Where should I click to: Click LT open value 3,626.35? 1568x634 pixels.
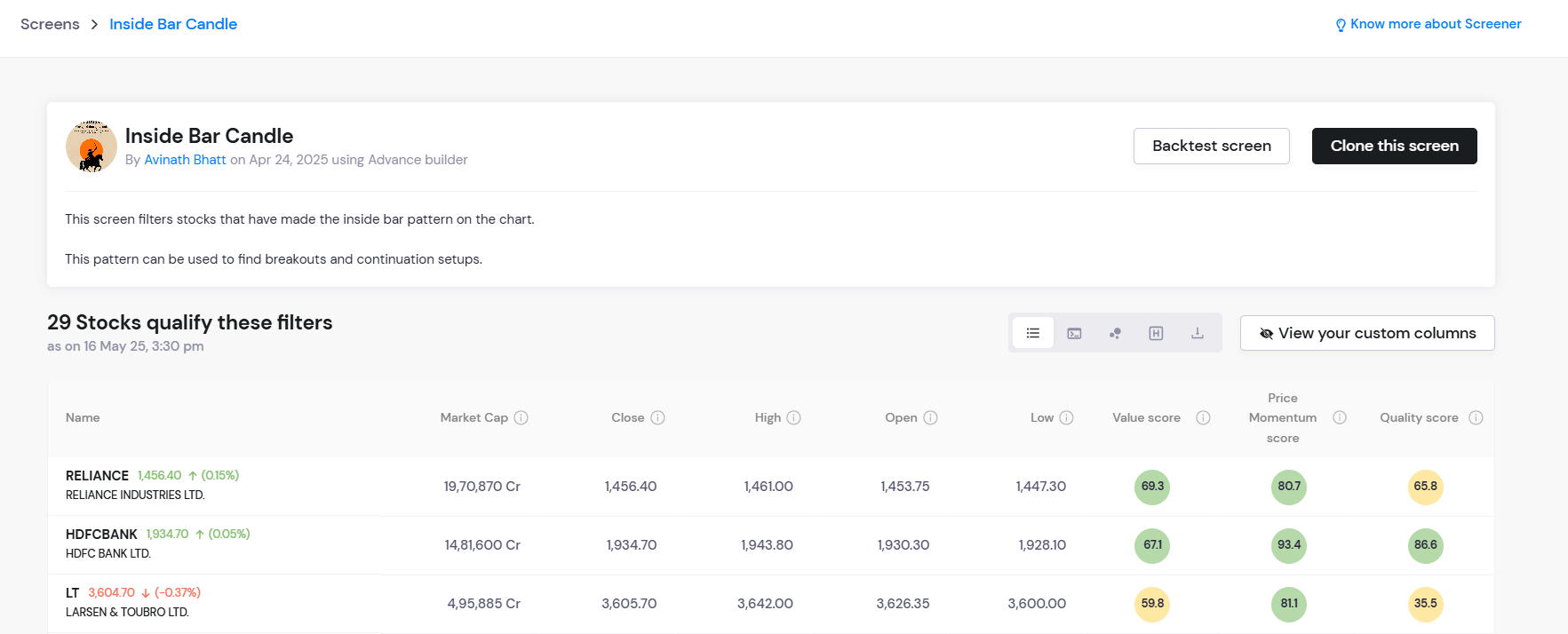click(x=903, y=604)
